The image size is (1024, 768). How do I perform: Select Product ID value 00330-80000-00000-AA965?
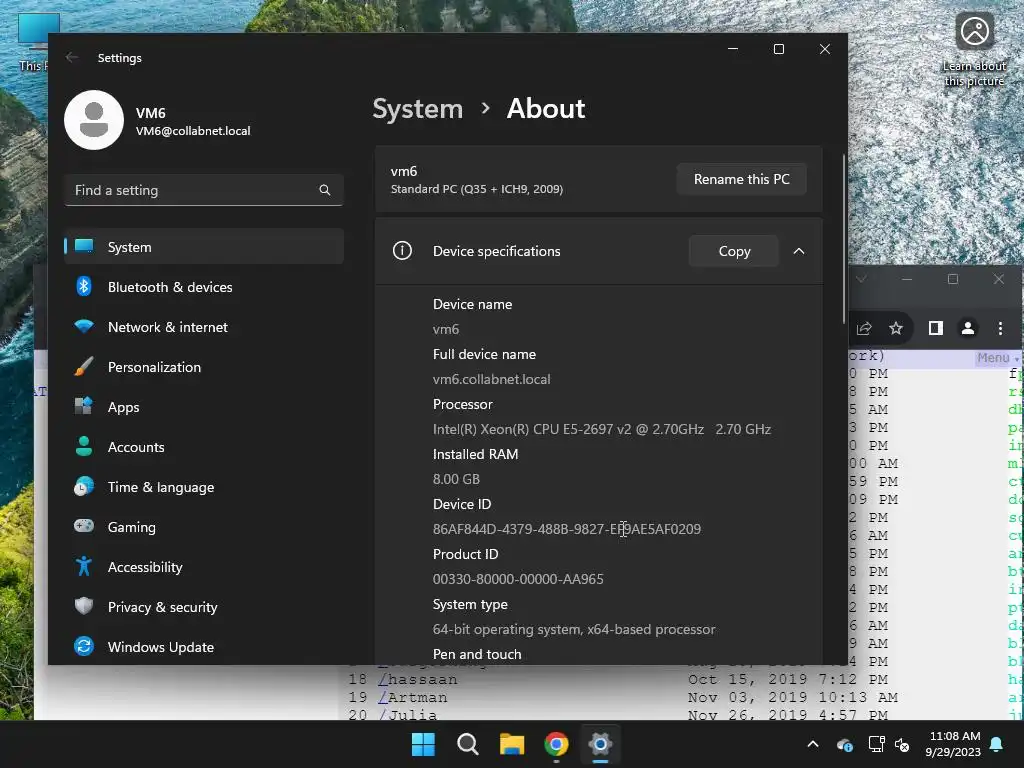[518, 579]
